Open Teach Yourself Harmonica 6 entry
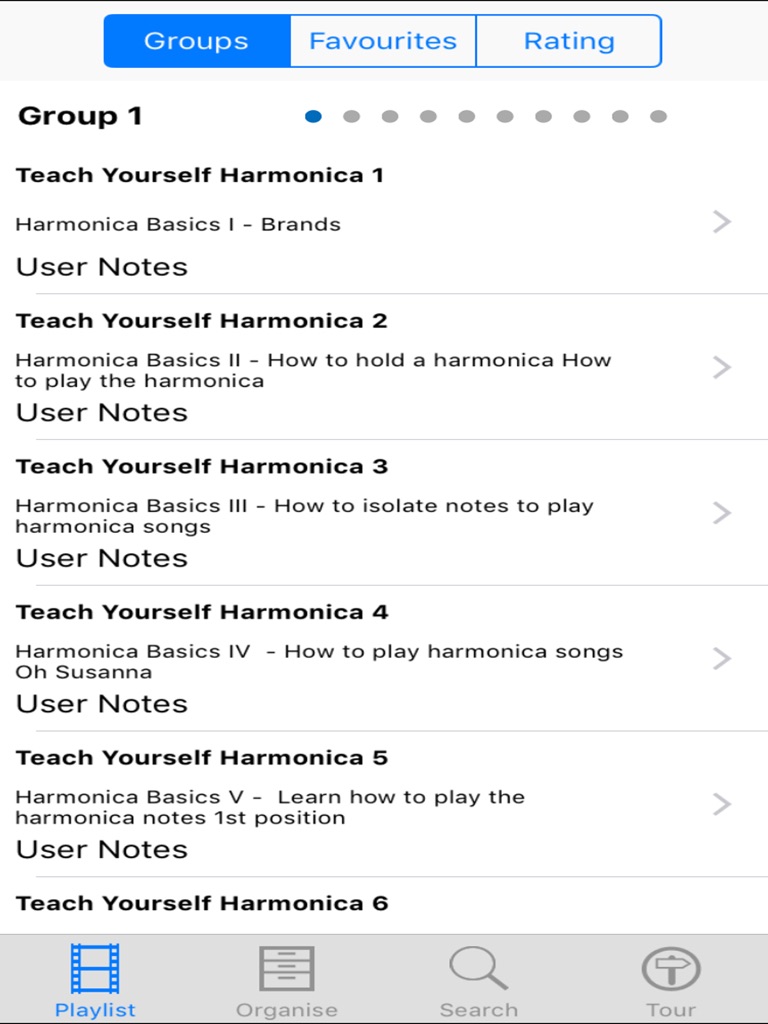Screen dimensions: 768x1024 [202, 903]
